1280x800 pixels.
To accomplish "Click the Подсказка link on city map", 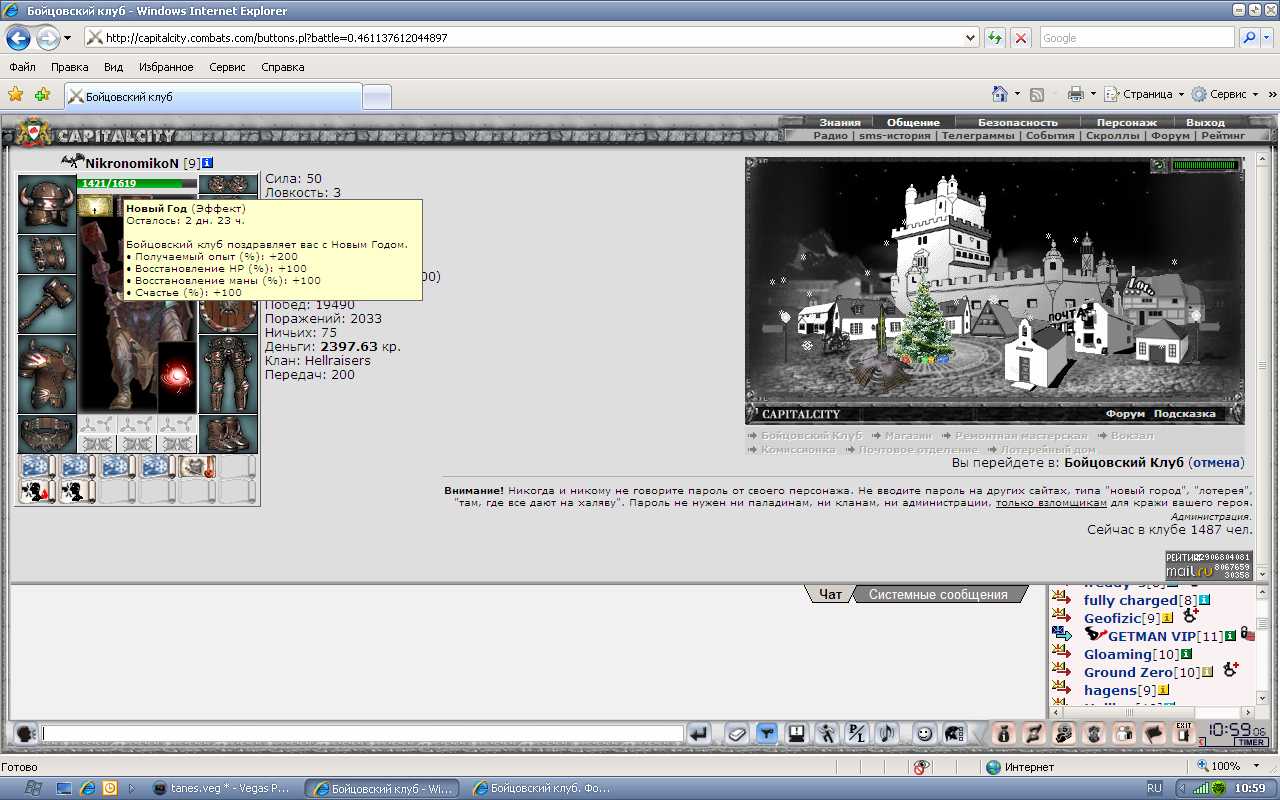I will (1185, 414).
